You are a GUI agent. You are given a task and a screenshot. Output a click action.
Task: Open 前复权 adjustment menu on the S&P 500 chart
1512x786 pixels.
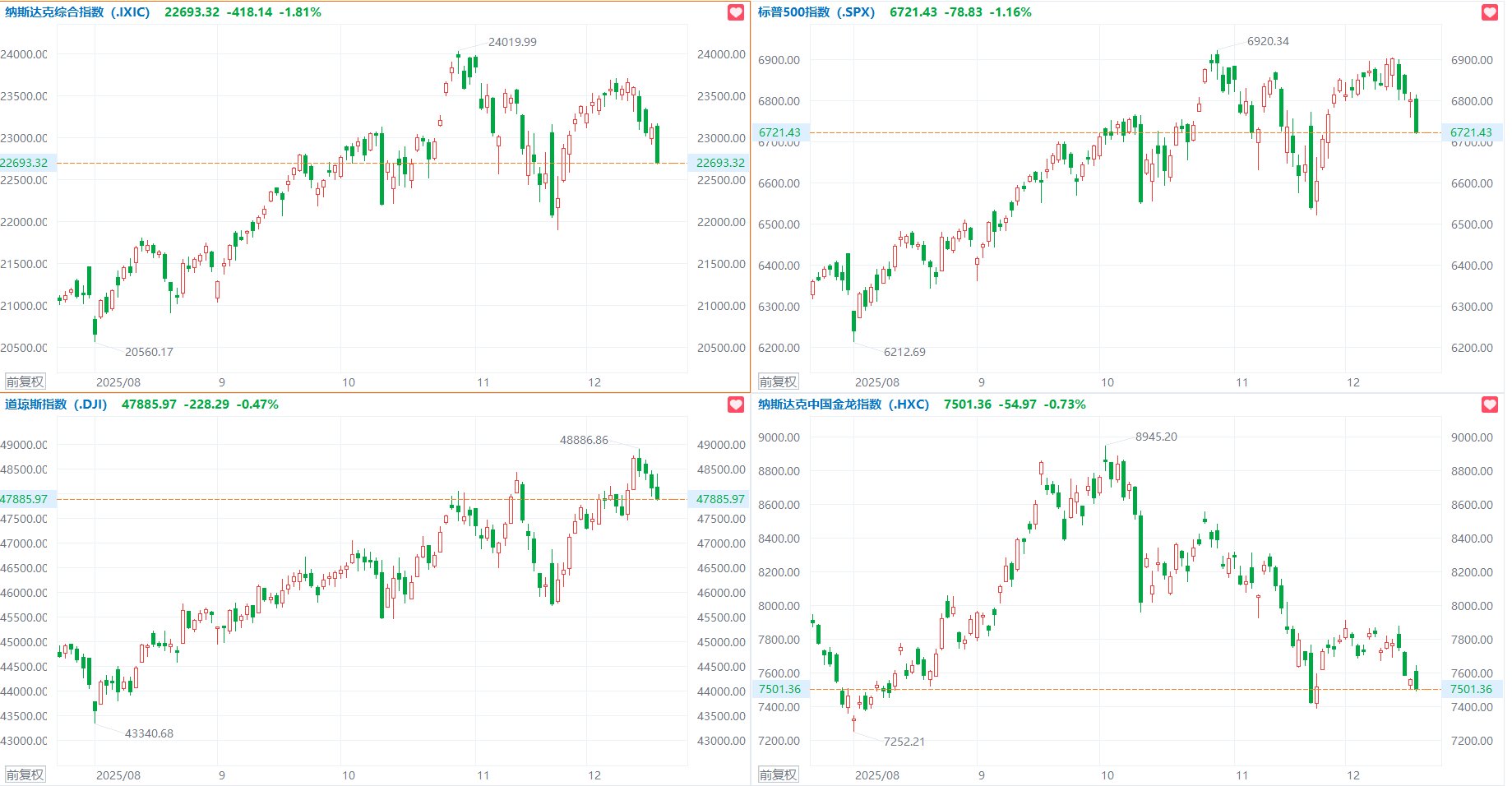778,382
